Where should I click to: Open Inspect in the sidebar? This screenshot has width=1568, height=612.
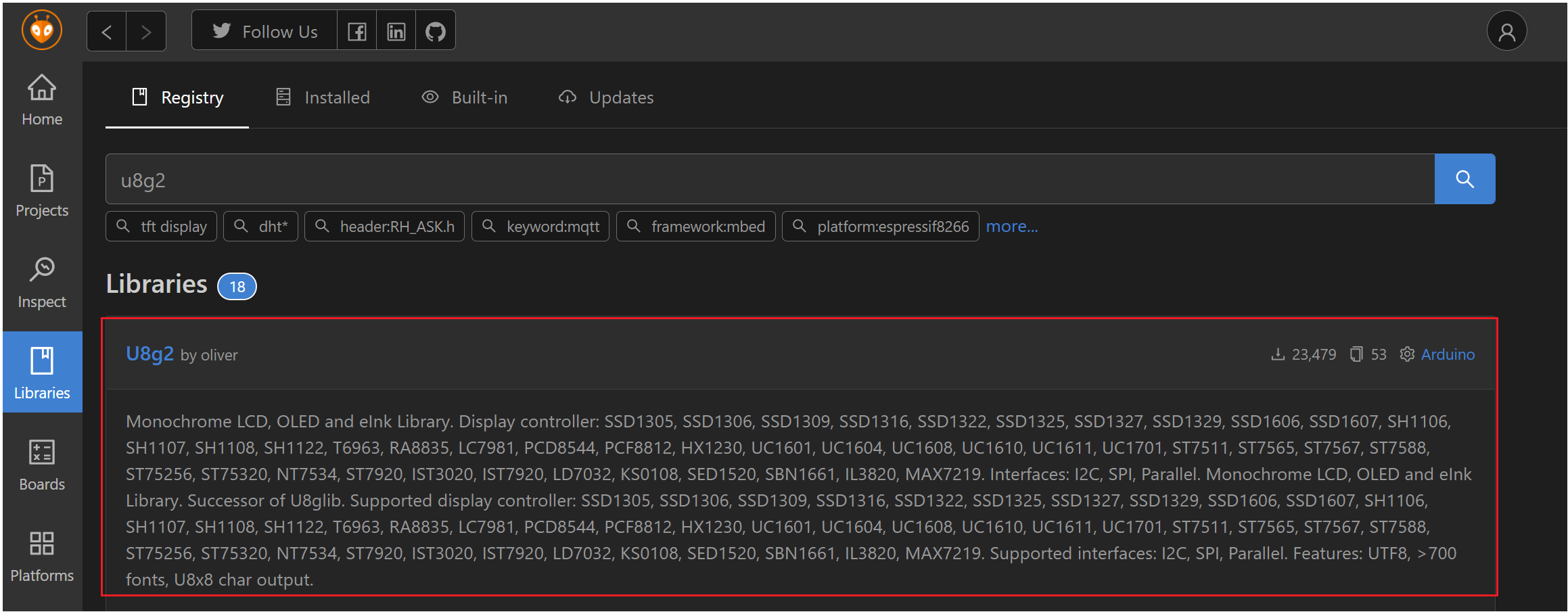point(42,283)
